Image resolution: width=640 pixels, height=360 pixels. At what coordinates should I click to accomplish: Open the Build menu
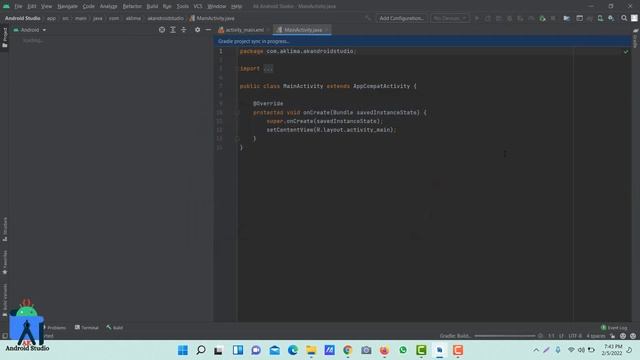pos(152,6)
